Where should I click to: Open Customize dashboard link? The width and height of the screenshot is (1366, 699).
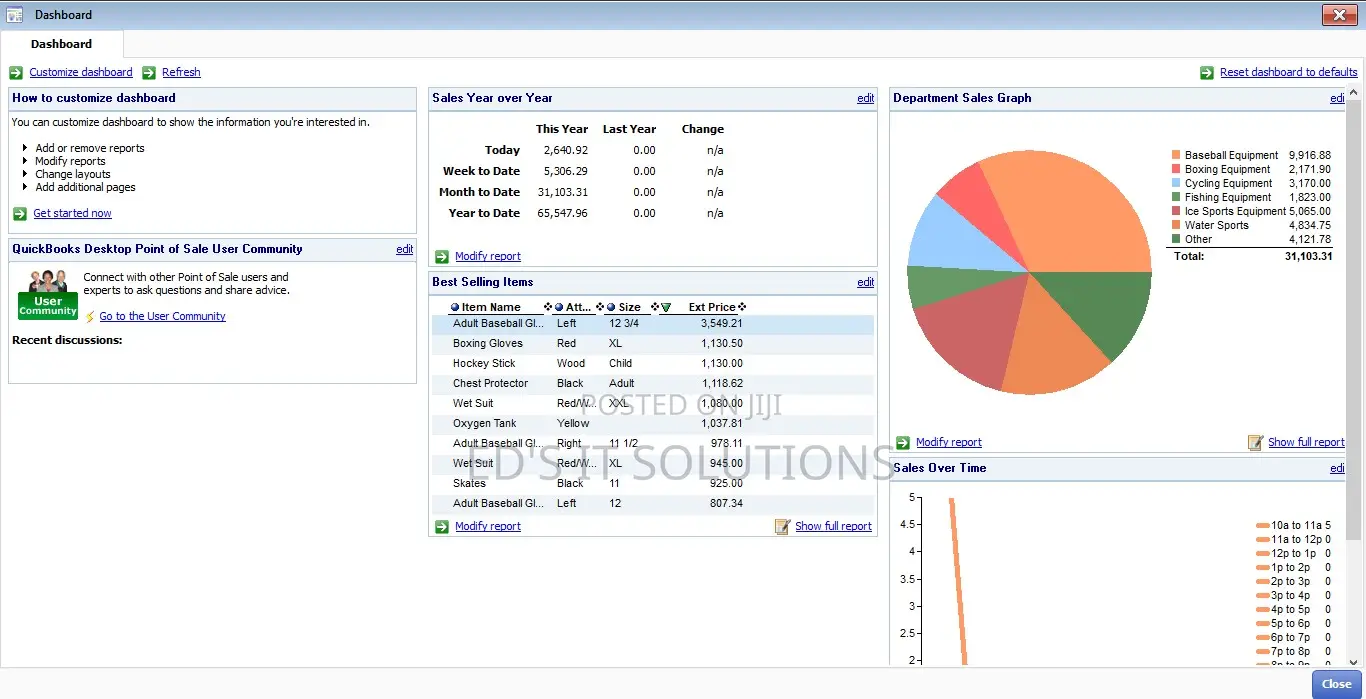81,72
